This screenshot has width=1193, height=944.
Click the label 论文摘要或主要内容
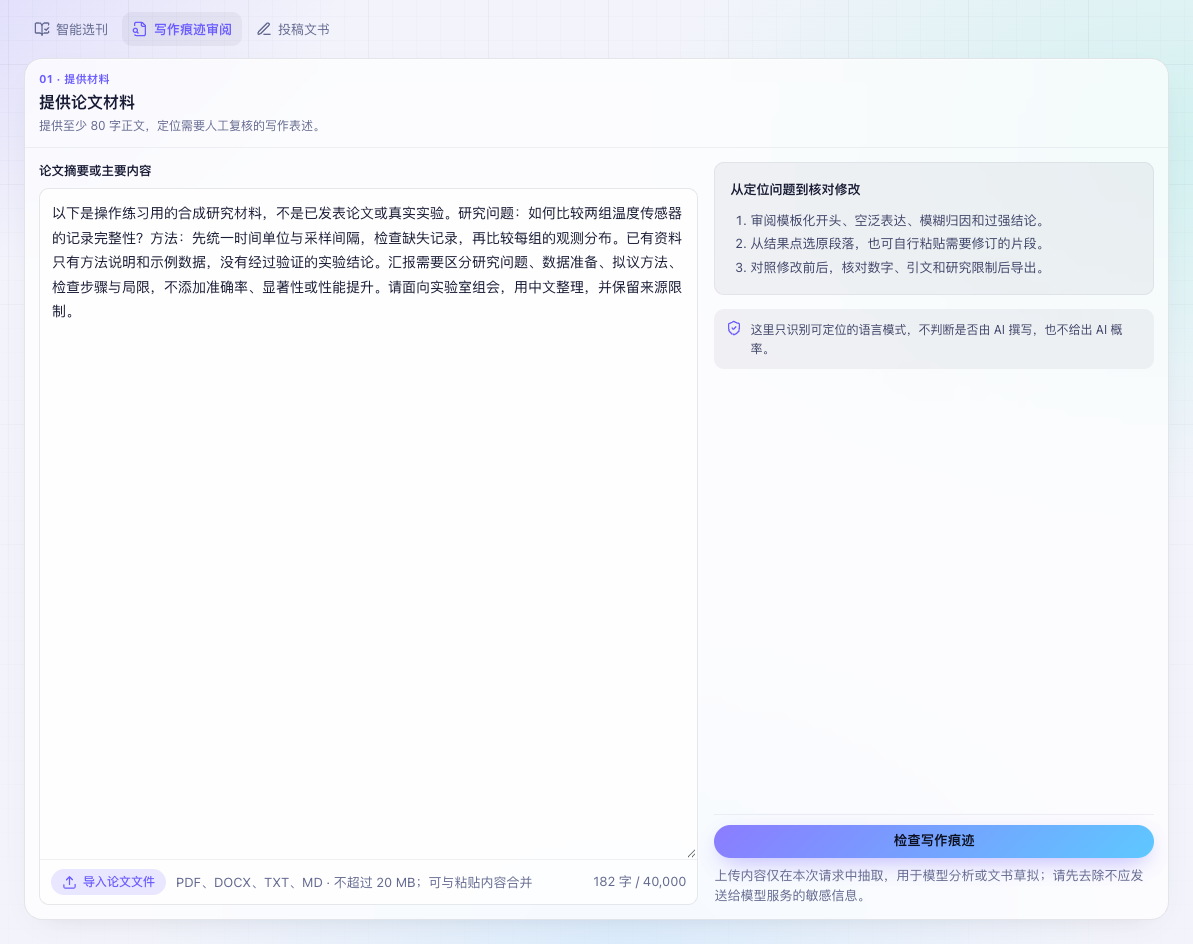point(95,171)
